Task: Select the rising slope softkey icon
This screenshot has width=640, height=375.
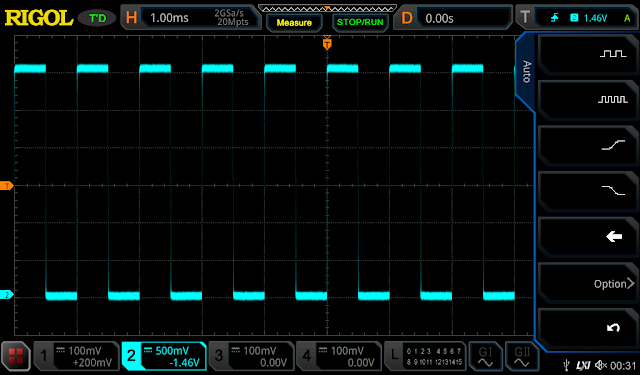Action: pyautogui.click(x=613, y=145)
